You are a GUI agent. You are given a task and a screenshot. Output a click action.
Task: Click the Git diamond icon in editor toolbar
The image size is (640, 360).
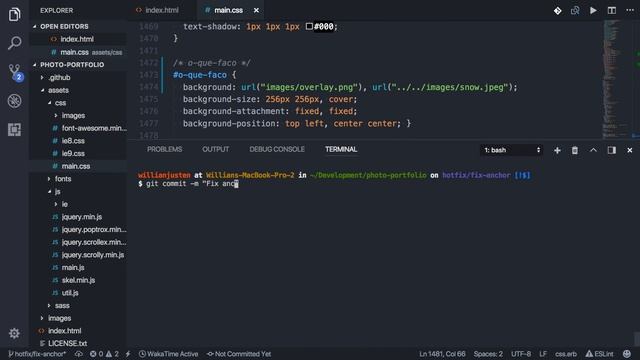click(x=558, y=11)
